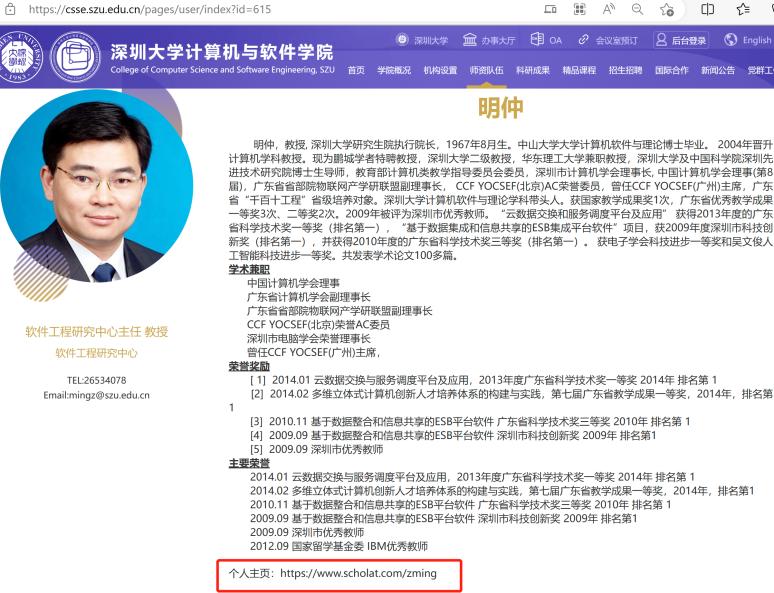Click the apps grid icon in address bar
This screenshot has width=774, height=593.
click(580, 9)
